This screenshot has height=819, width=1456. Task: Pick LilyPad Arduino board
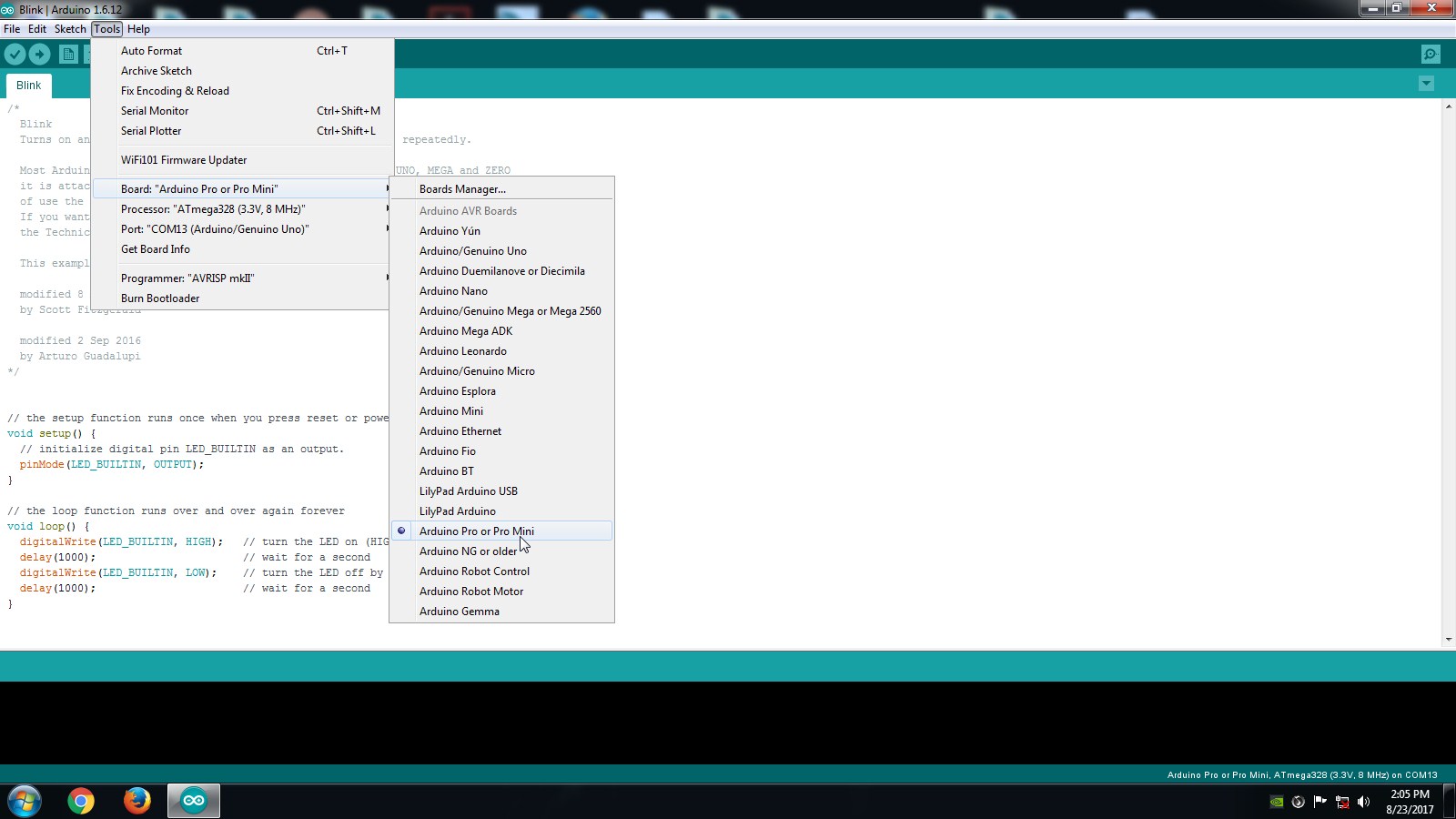501,511
